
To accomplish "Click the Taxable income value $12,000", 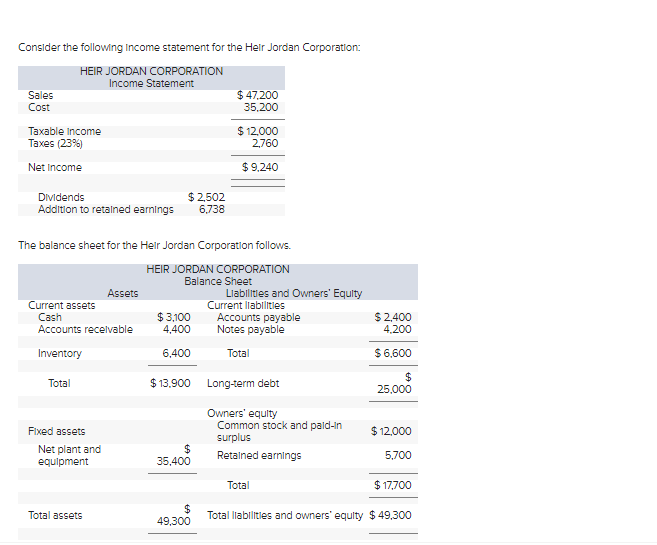I will (257, 132).
